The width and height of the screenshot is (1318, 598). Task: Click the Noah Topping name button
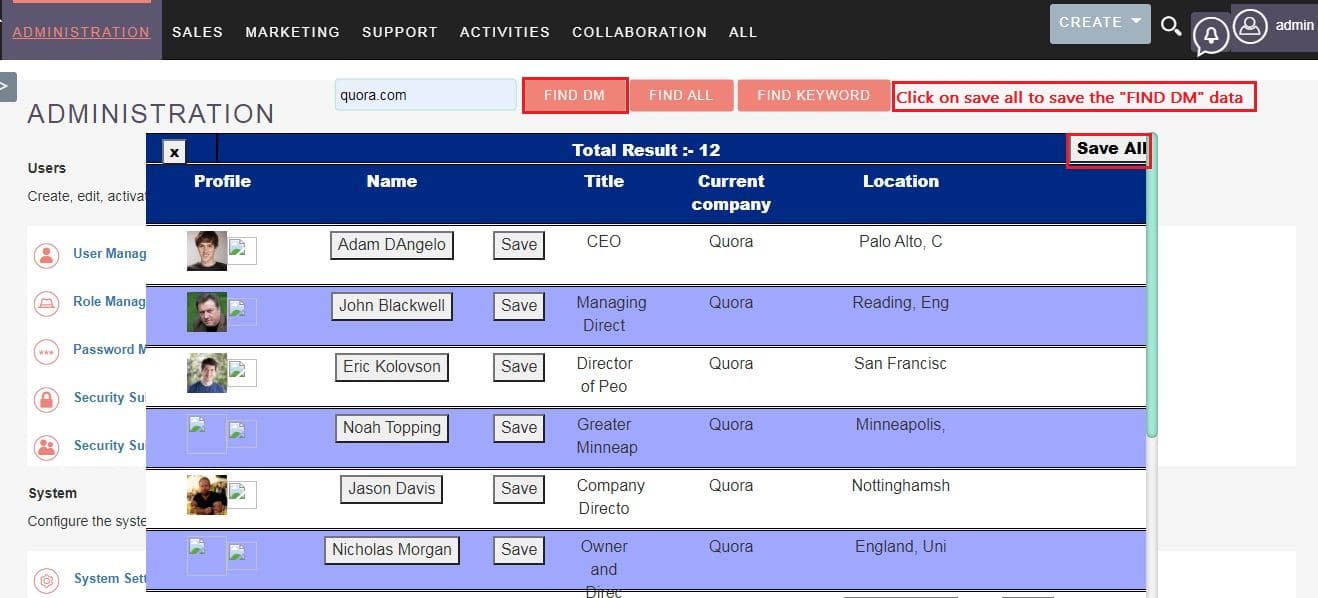392,428
